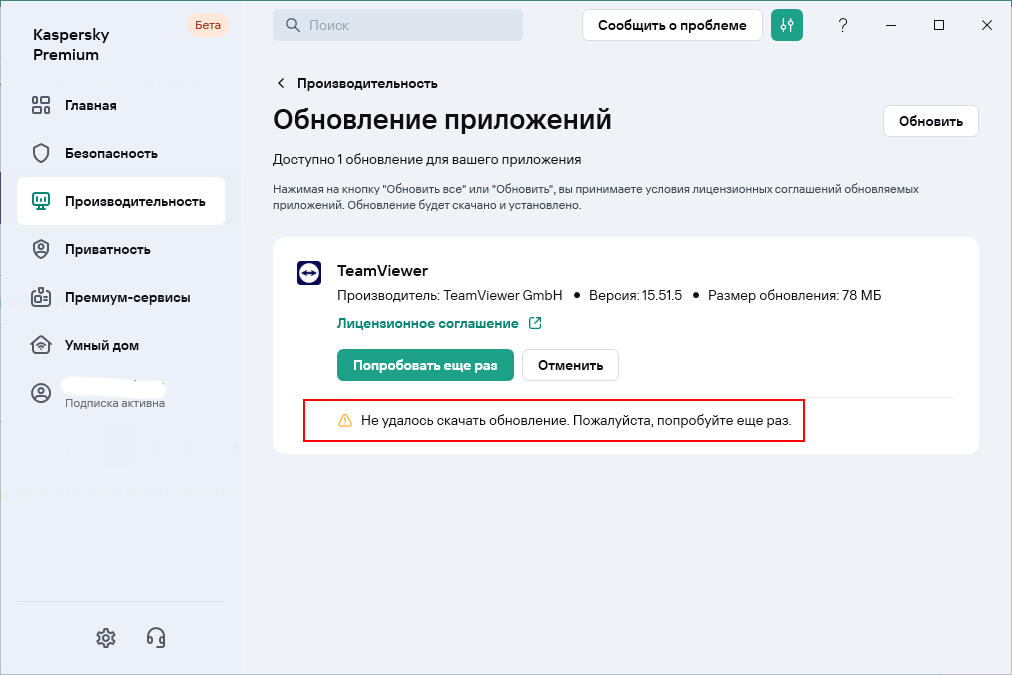This screenshot has height=675, width=1012.
Task: Open the Главная section
Action: click(x=90, y=105)
